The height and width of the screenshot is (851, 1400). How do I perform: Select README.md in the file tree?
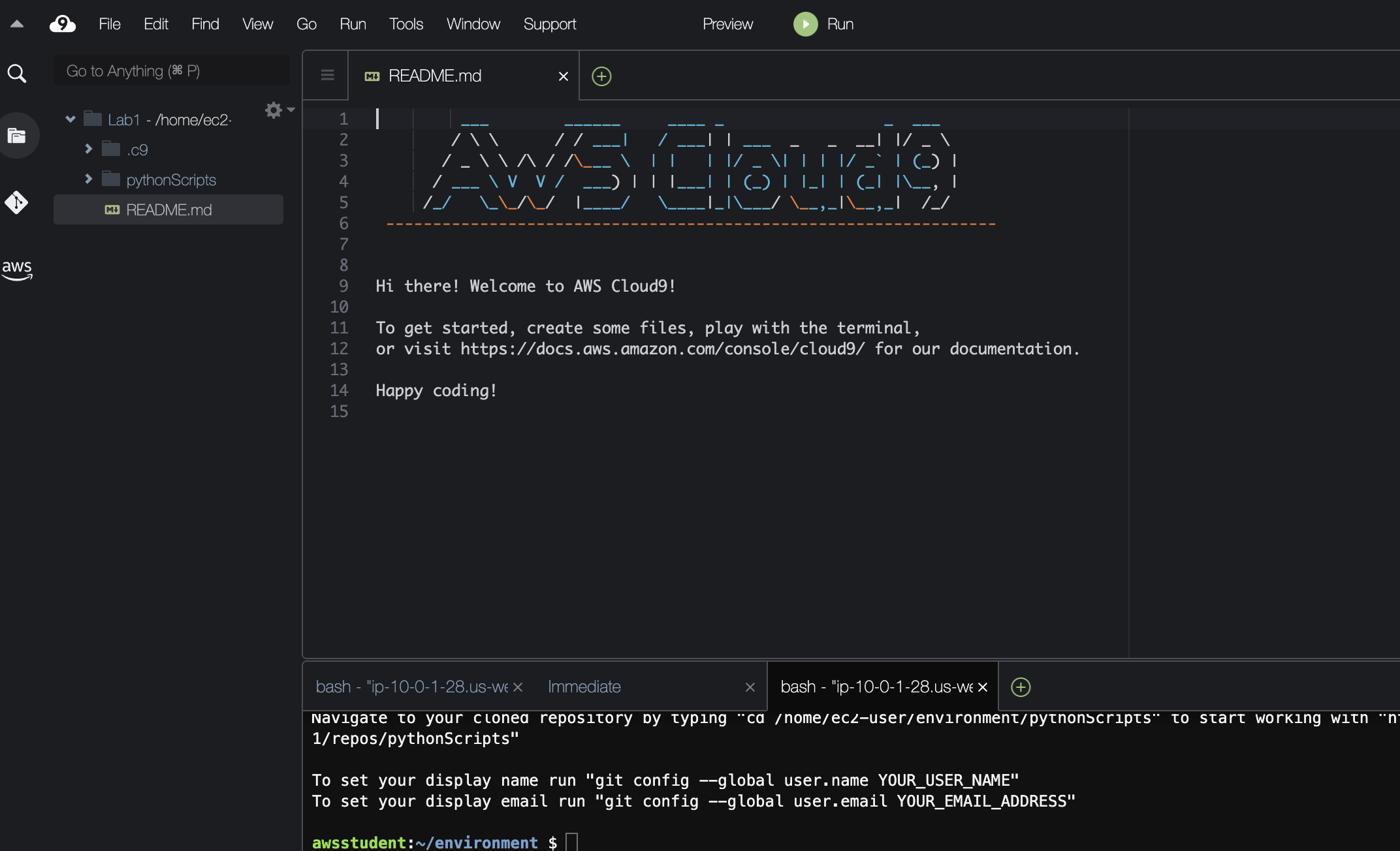pyautogui.click(x=168, y=209)
